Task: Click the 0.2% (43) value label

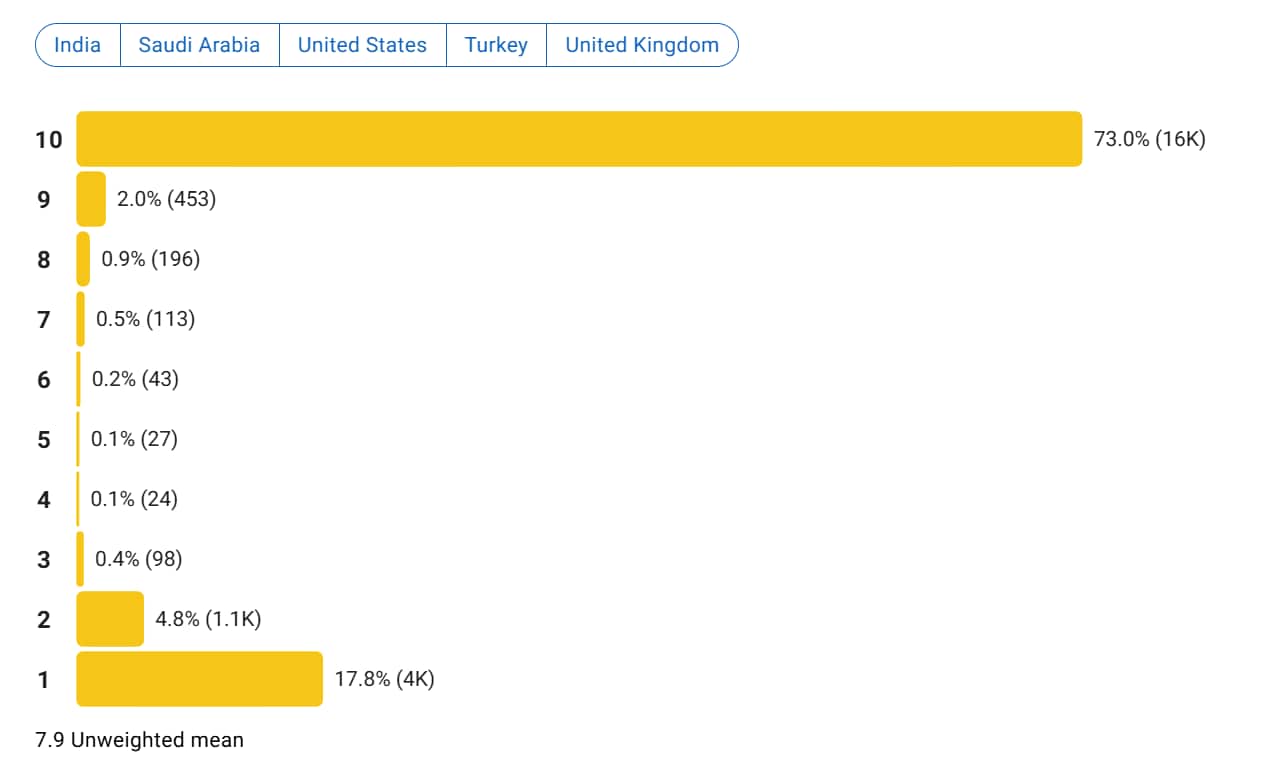Action: coord(135,379)
